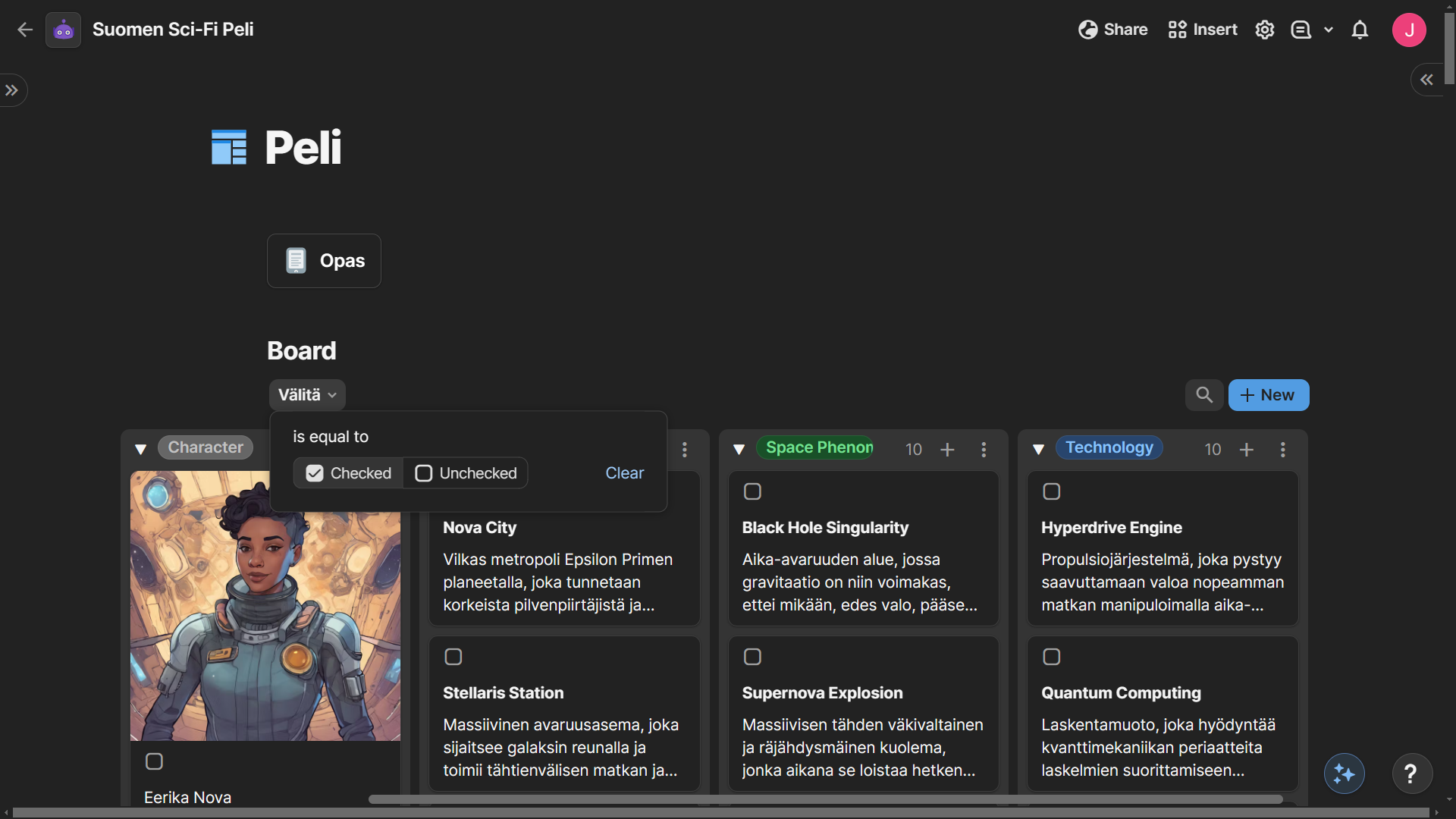The height and width of the screenshot is (819, 1456).
Task: Expand the left sidebar panel
Action: coord(12,90)
